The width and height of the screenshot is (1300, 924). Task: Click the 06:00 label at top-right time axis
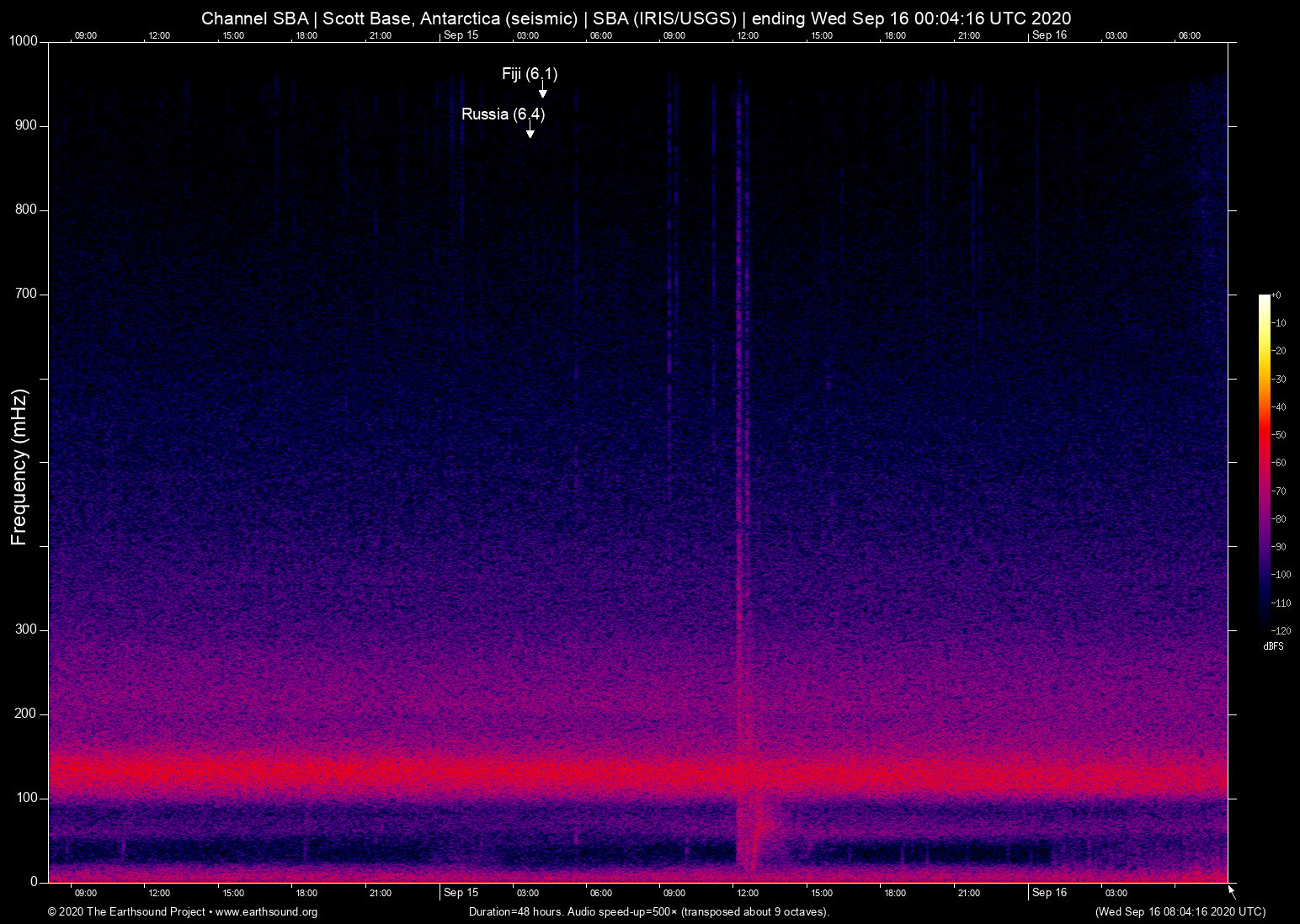1189,35
